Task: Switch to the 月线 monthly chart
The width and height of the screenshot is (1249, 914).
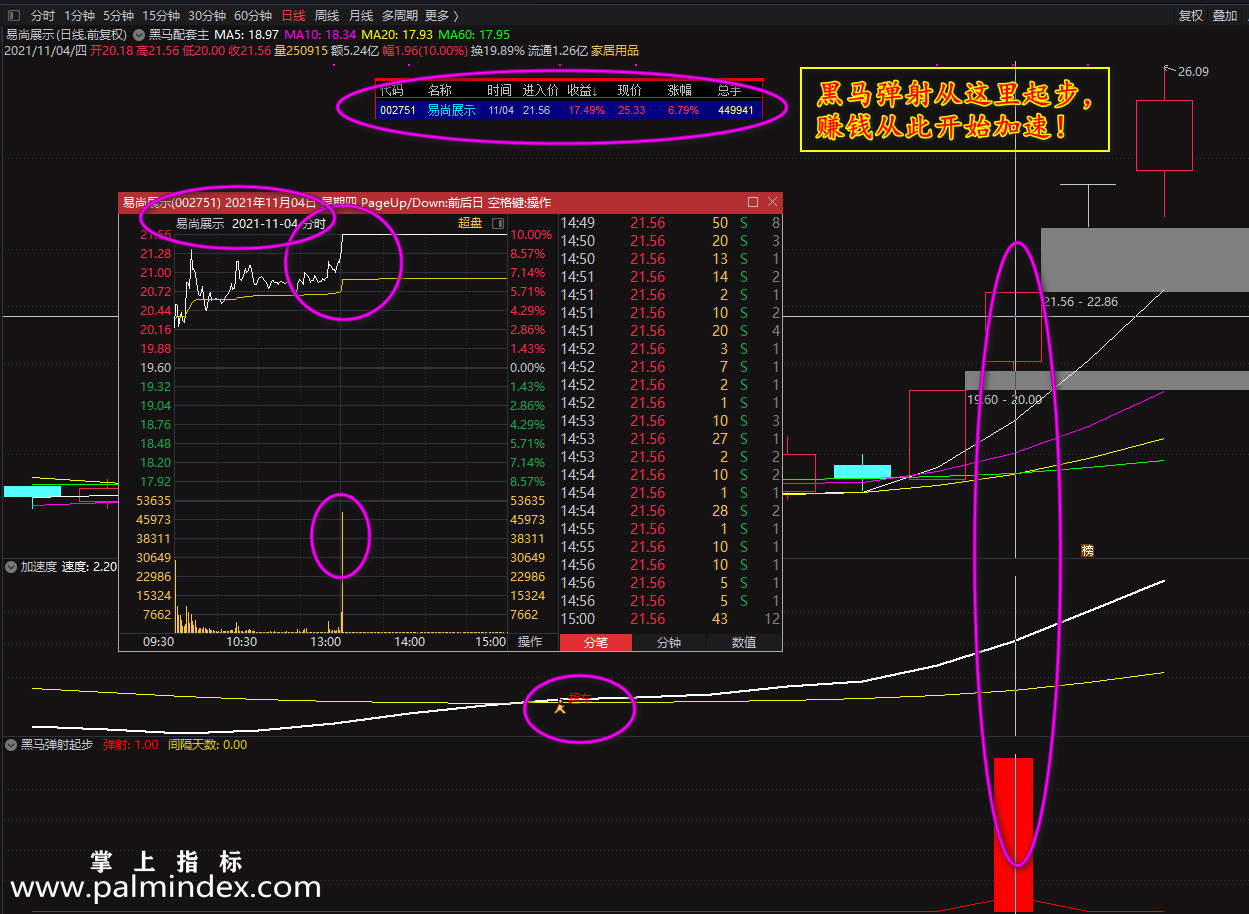Action: [x=361, y=16]
